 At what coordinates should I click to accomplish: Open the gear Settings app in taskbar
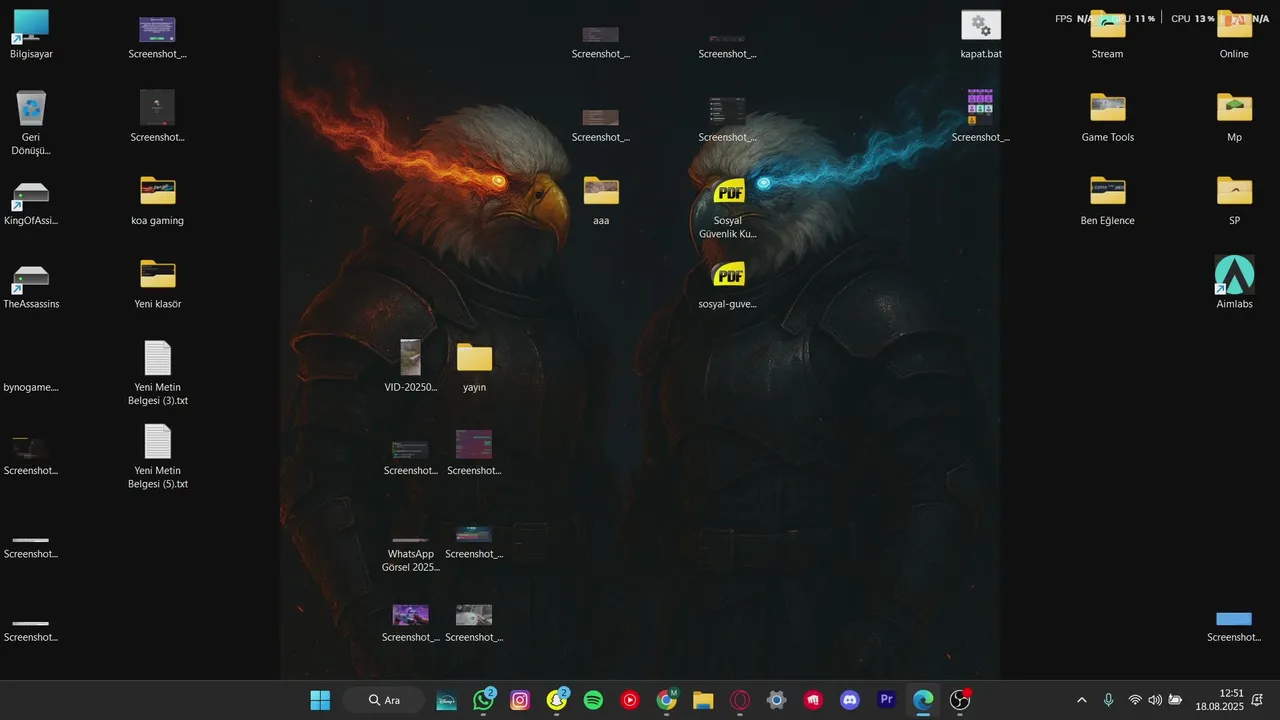pos(776,700)
